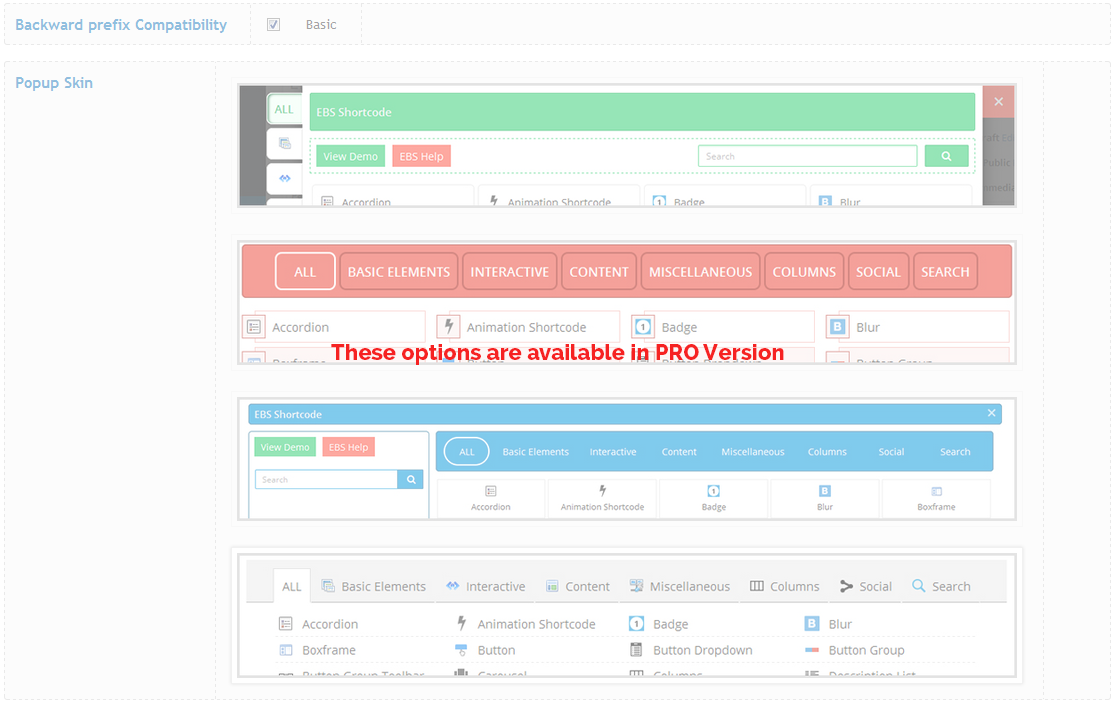1116x708 pixels.
Task: Choose the red popup skin thumbnail
Action: coord(627,302)
